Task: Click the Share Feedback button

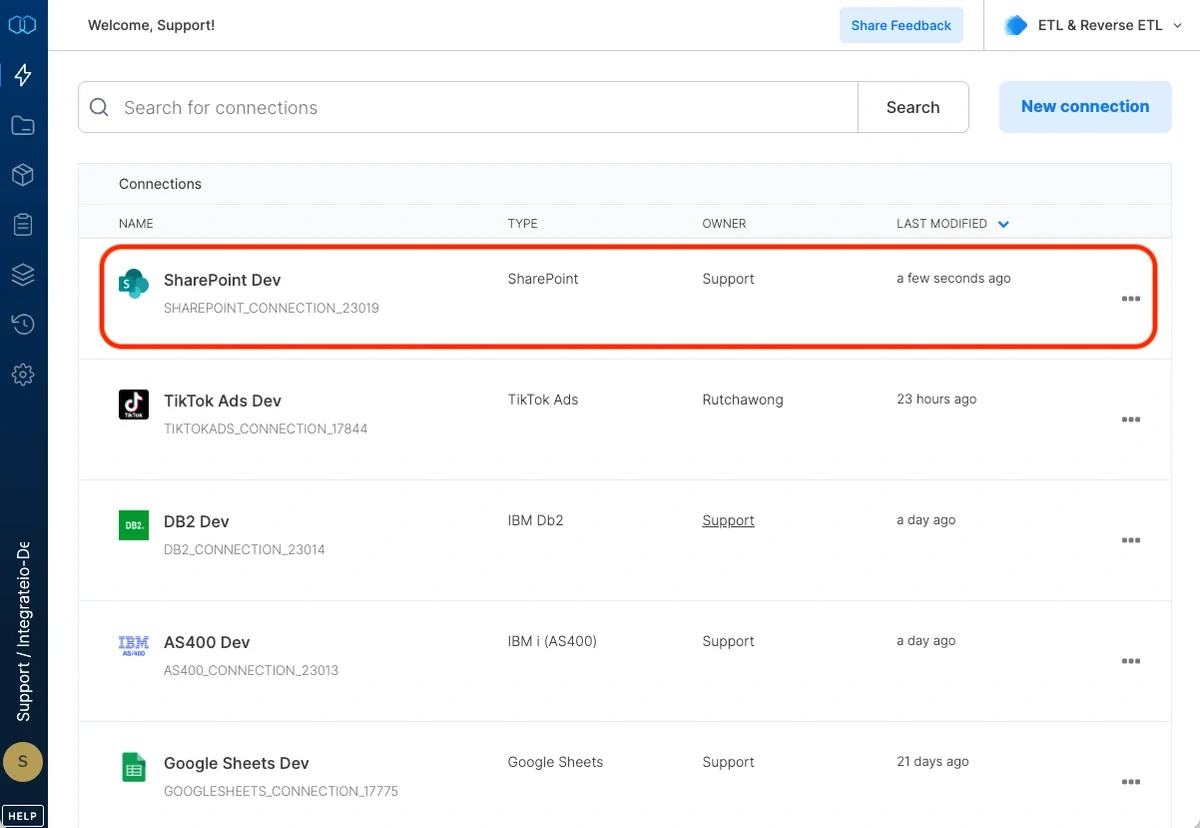Action: point(901,25)
